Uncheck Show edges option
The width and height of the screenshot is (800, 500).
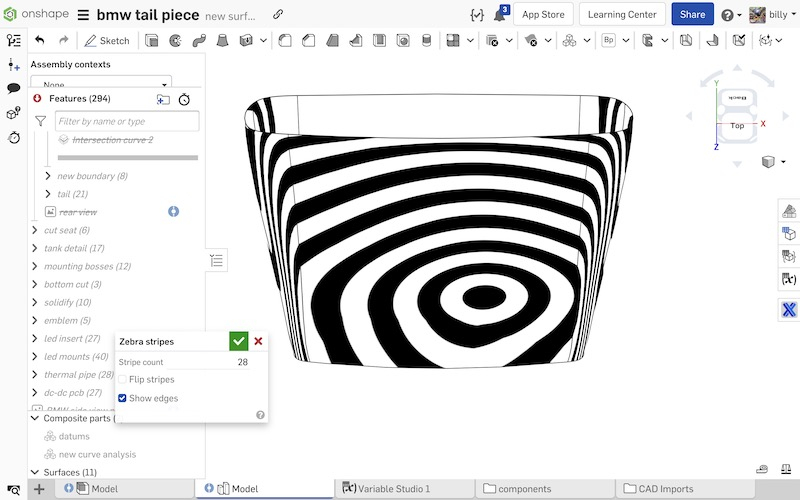(x=122, y=398)
